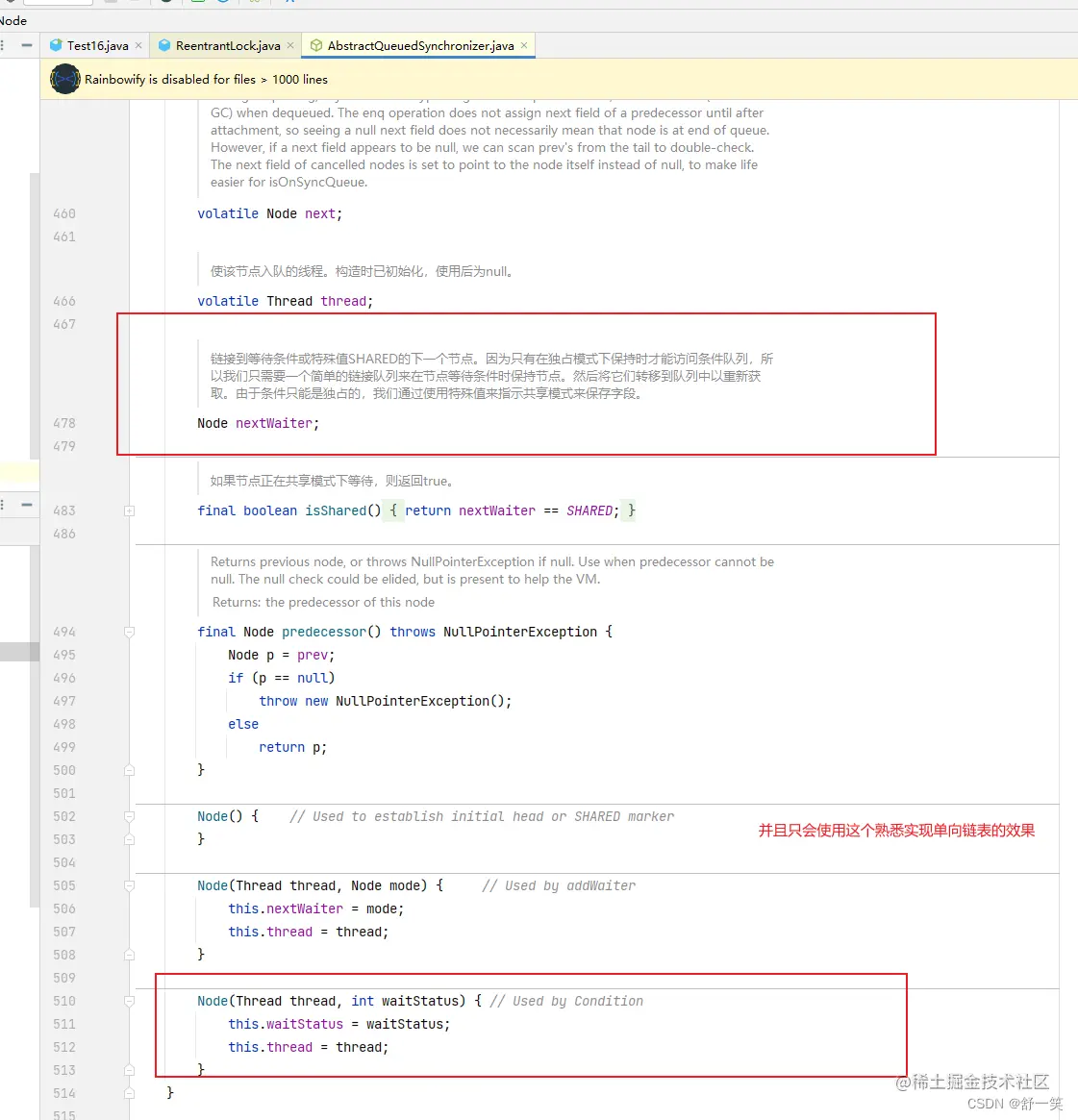This screenshot has width=1078, height=1120.
Task: Click 'prev' in Node p = prev
Action: click(x=313, y=655)
